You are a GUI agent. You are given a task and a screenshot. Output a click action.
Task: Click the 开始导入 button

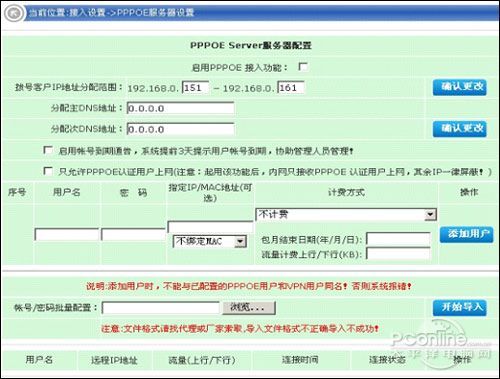[x=460, y=307]
